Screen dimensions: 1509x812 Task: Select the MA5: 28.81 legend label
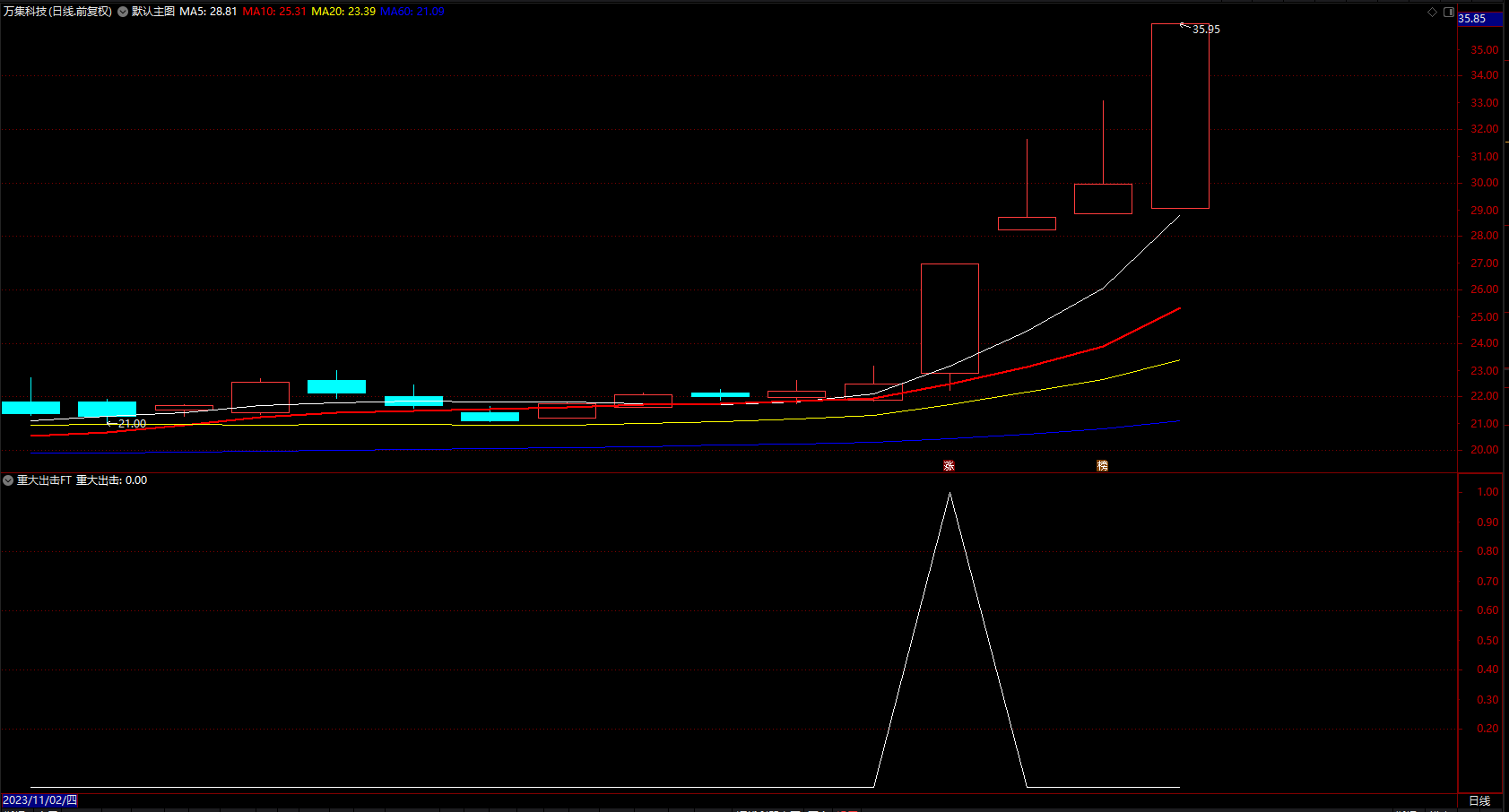(x=208, y=12)
